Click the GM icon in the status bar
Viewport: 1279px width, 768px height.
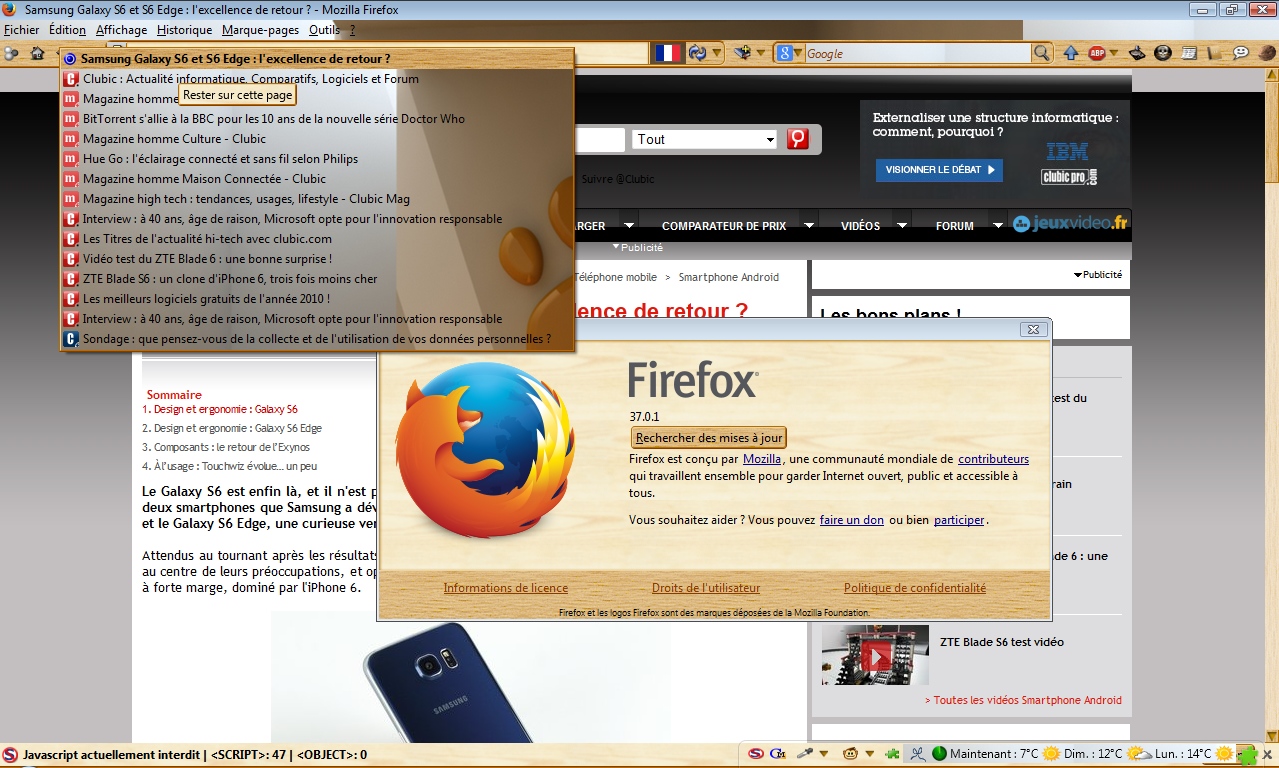(778, 754)
